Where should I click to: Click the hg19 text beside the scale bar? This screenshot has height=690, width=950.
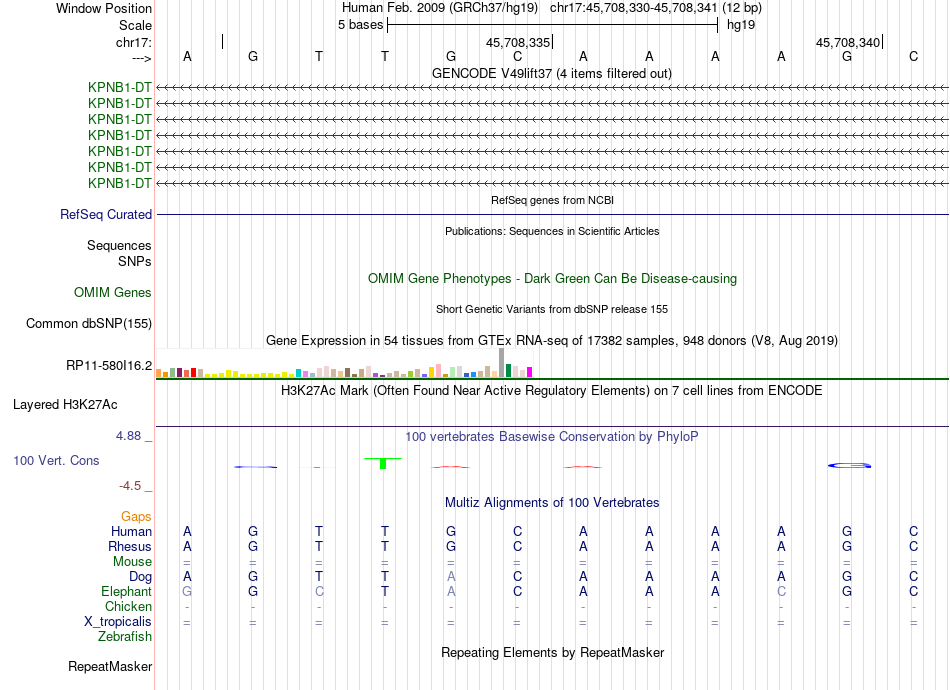[x=741, y=25]
